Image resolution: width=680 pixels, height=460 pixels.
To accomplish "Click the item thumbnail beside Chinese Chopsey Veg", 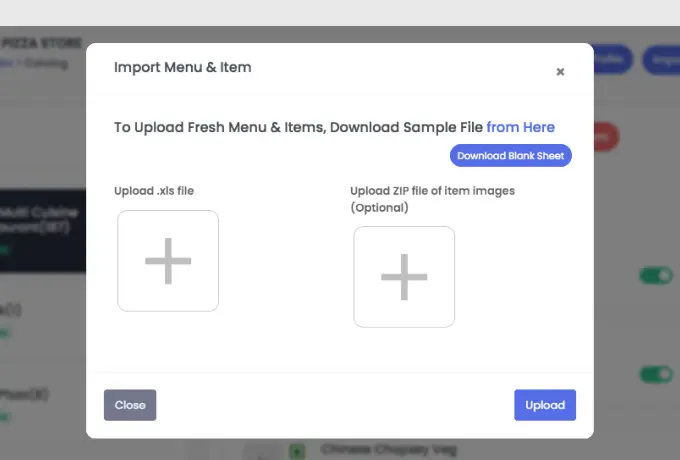I will click(262, 452).
